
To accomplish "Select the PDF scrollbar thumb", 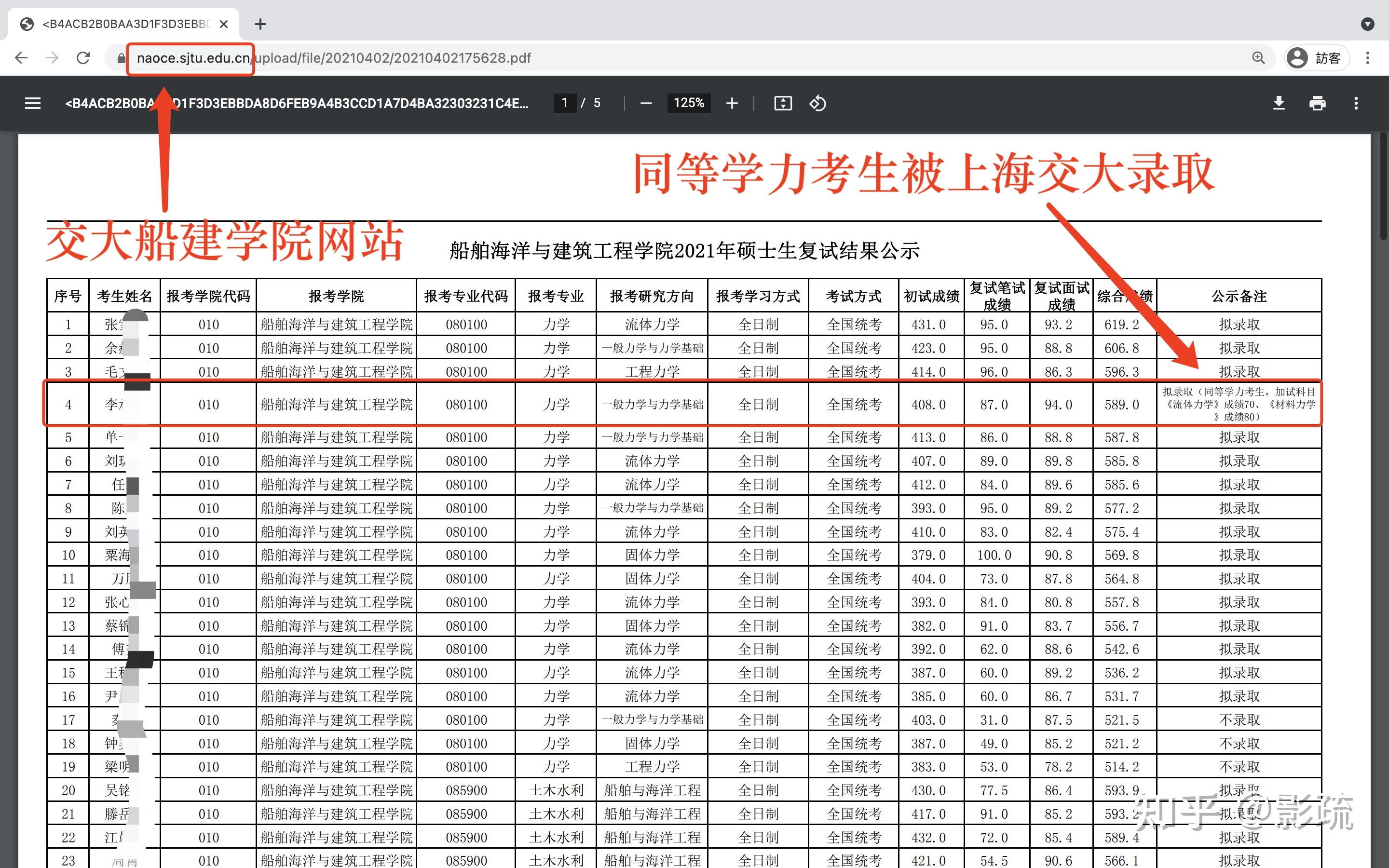I will coord(1383,186).
